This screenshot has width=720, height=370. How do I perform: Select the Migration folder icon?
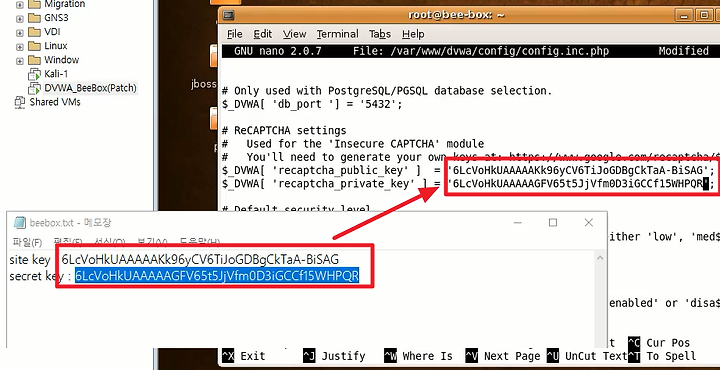(x=34, y=5)
